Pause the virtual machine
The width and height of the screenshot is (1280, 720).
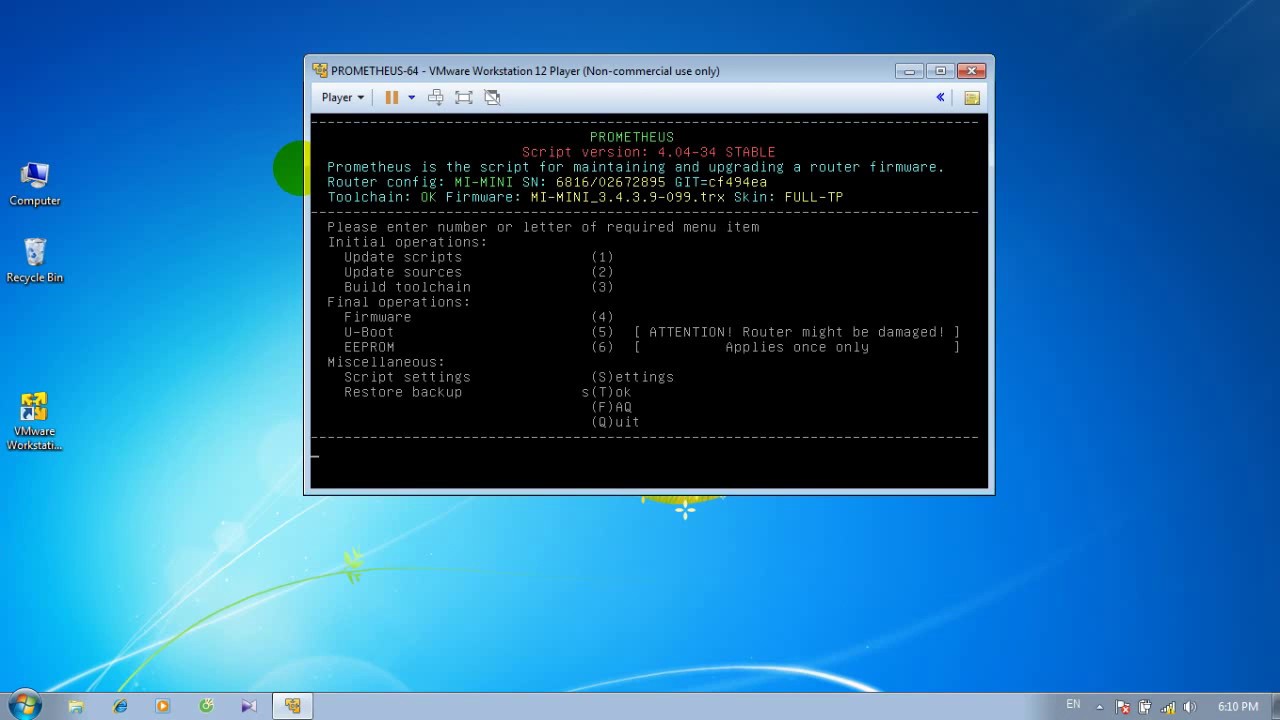391,97
